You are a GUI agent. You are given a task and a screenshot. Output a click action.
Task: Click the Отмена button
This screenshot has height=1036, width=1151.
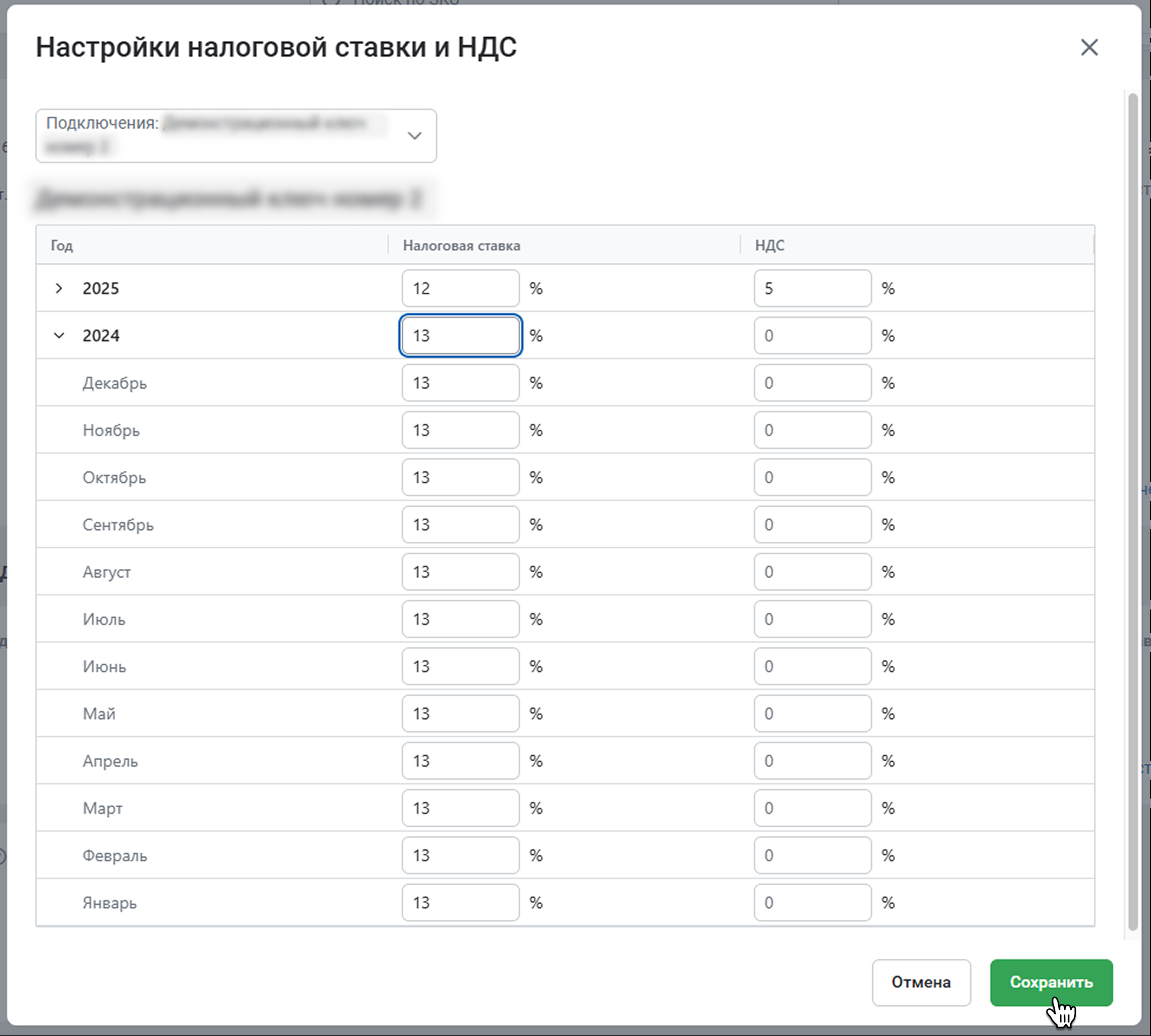pos(921,982)
